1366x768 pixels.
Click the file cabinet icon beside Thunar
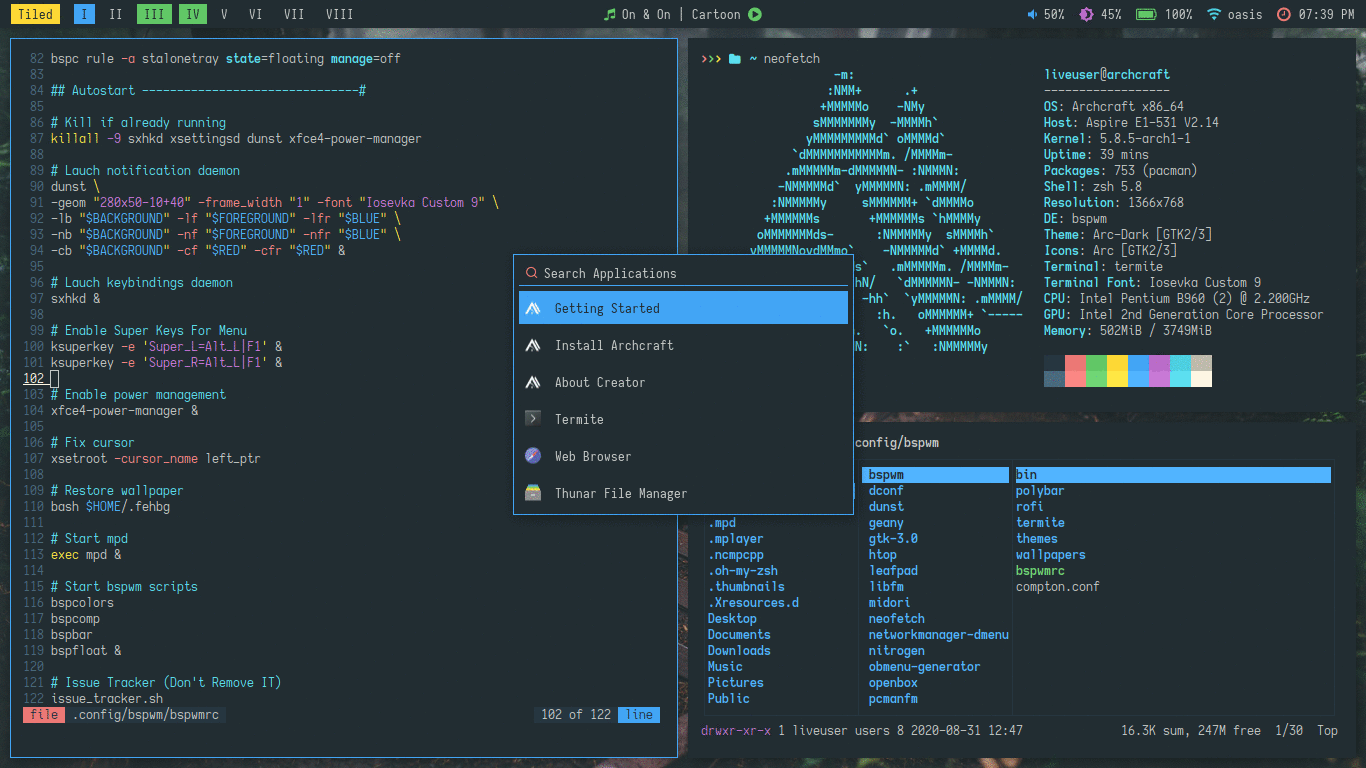[533, 493]
